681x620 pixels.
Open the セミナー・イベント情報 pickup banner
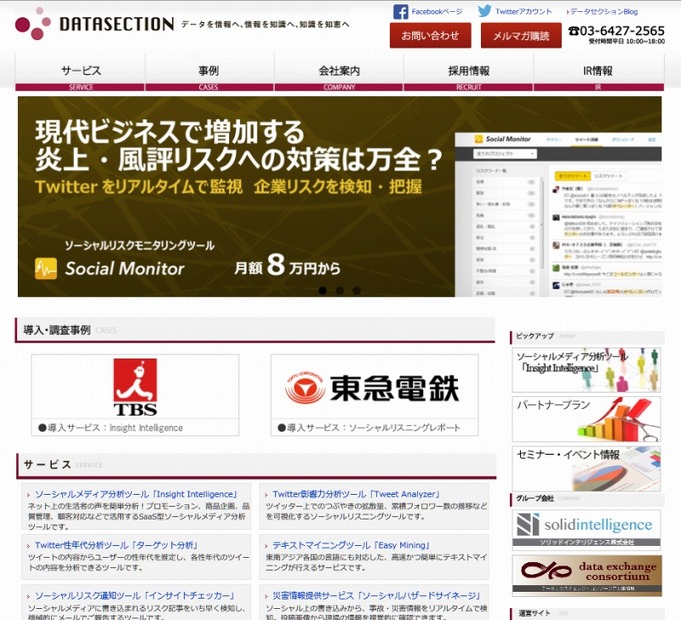(586, 468)
